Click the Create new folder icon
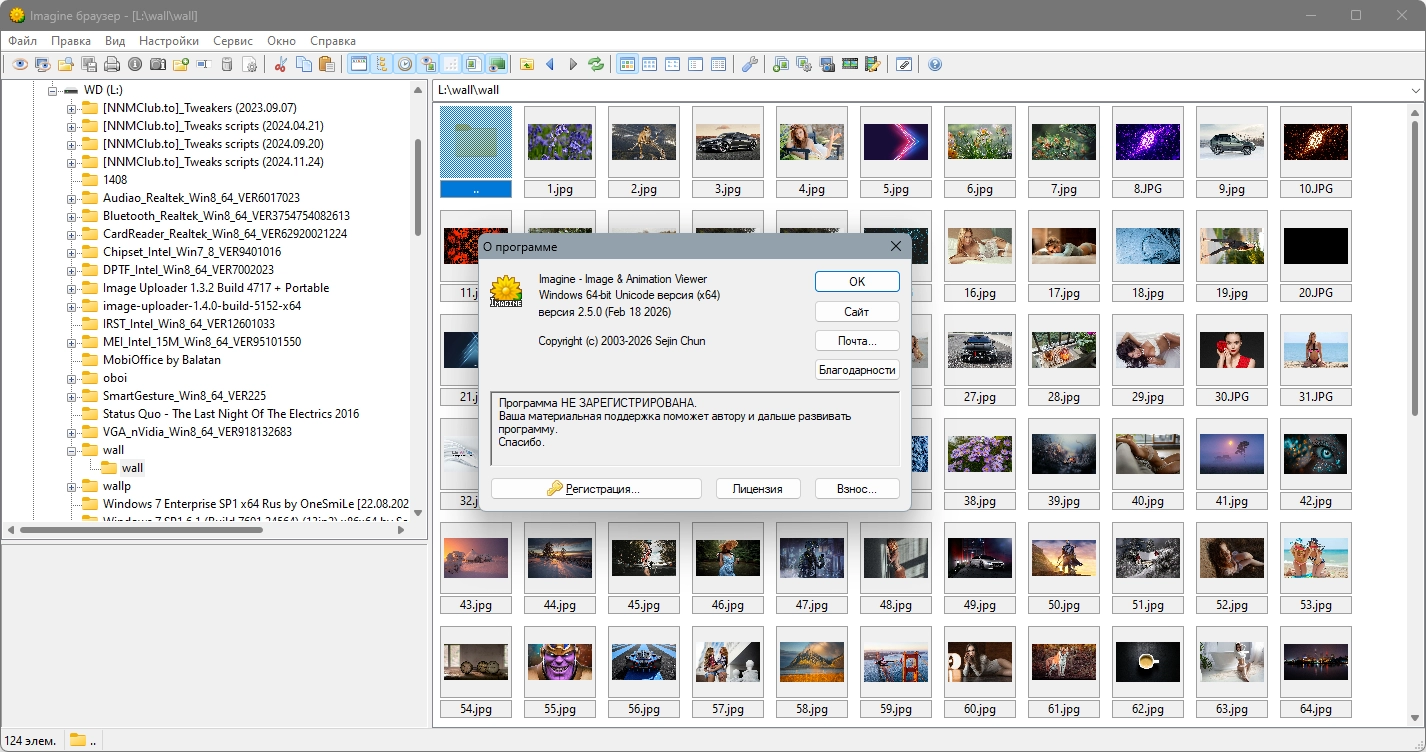Viewport: 1426px width, 752px height. [x=180, y=65]
